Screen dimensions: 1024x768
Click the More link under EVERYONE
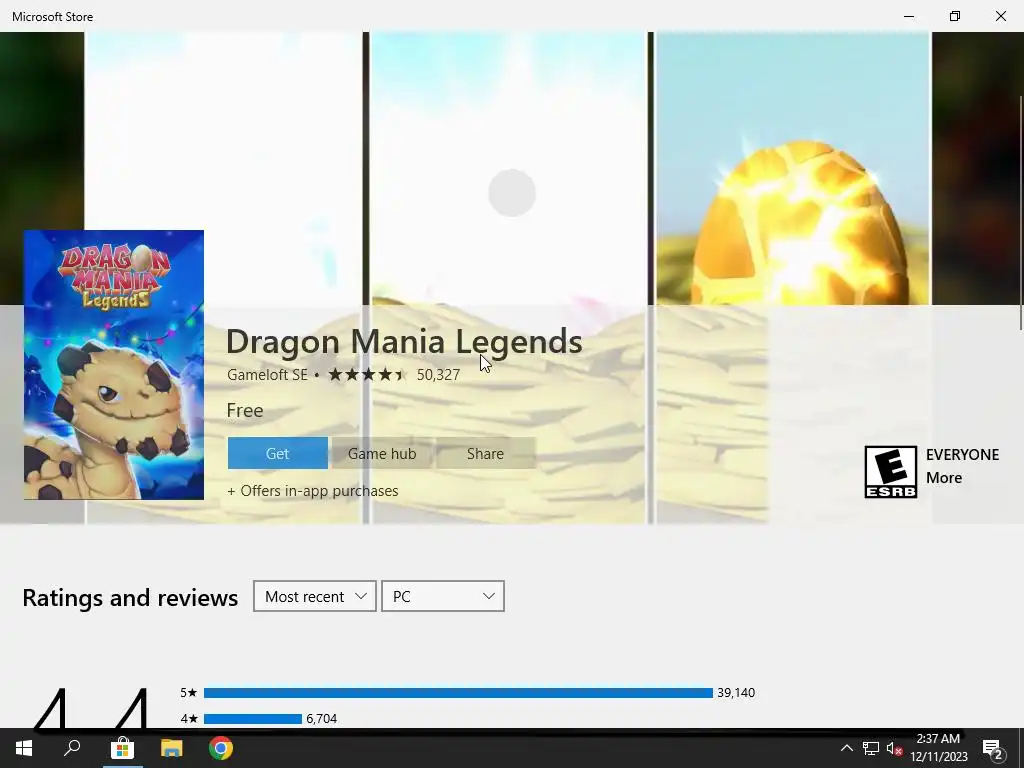pos(944,478)
